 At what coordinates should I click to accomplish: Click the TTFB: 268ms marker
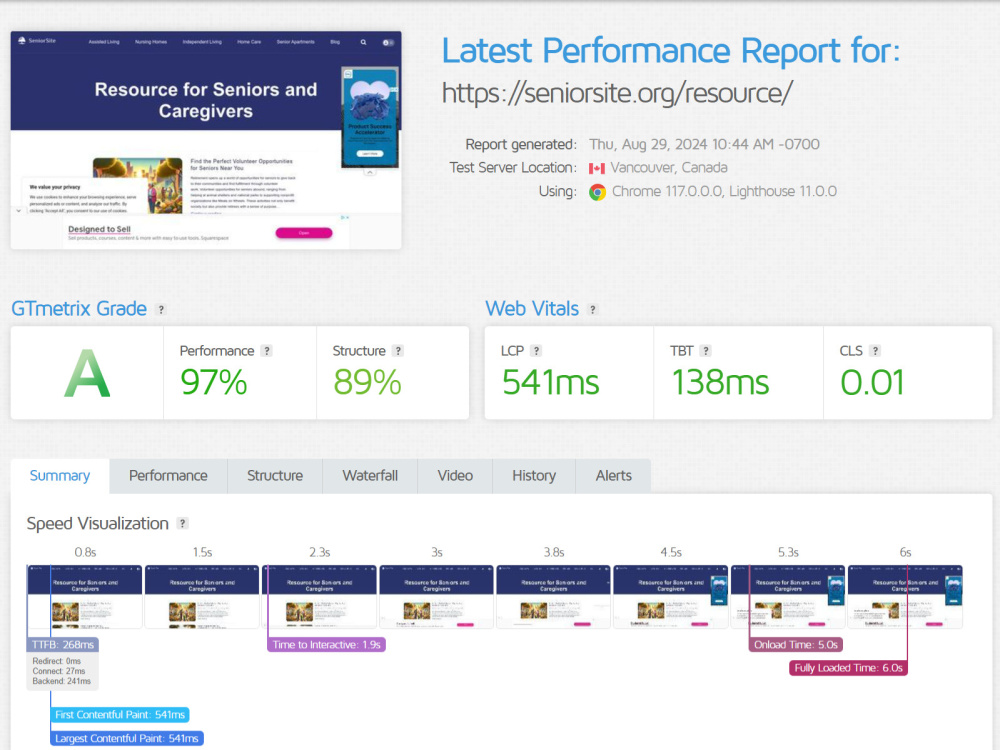coord(62,645)
